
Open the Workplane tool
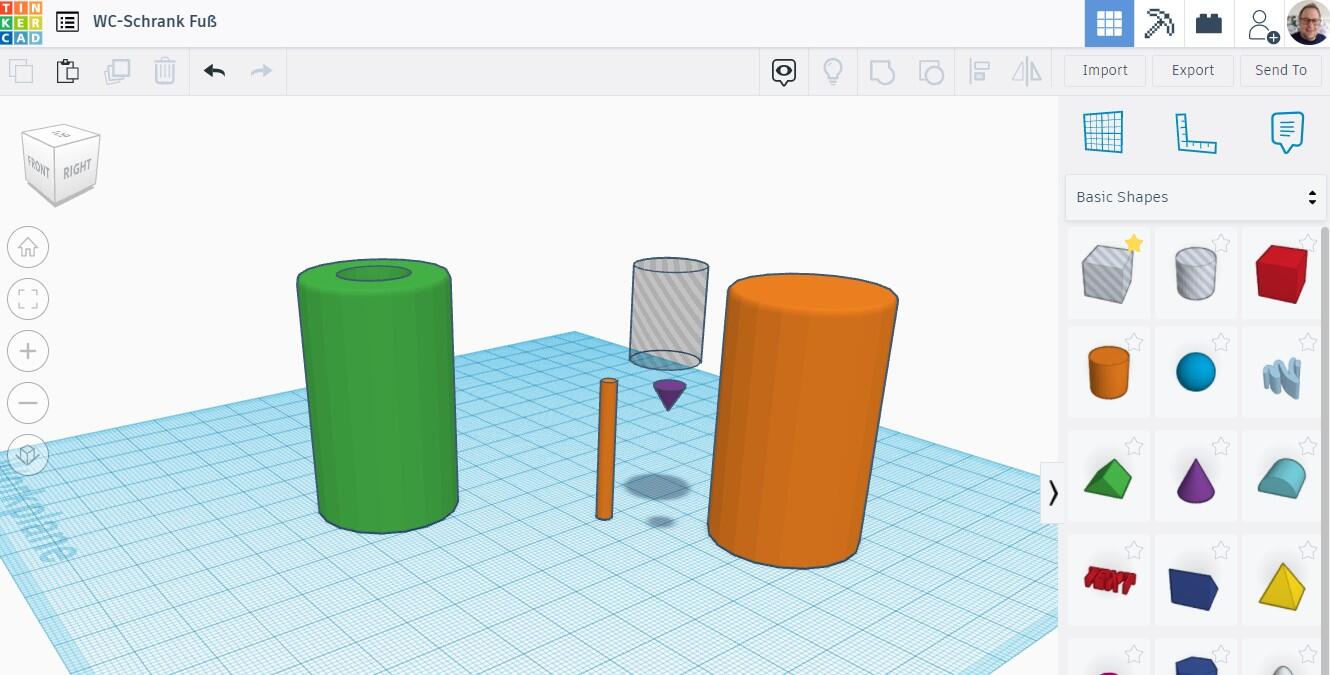click(1103, 132)
